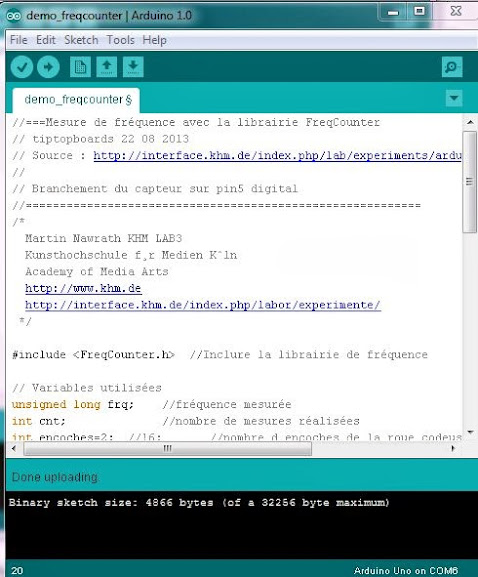
Task: Open the Serial Monitor magnifier icon
Action: (452, 67)
